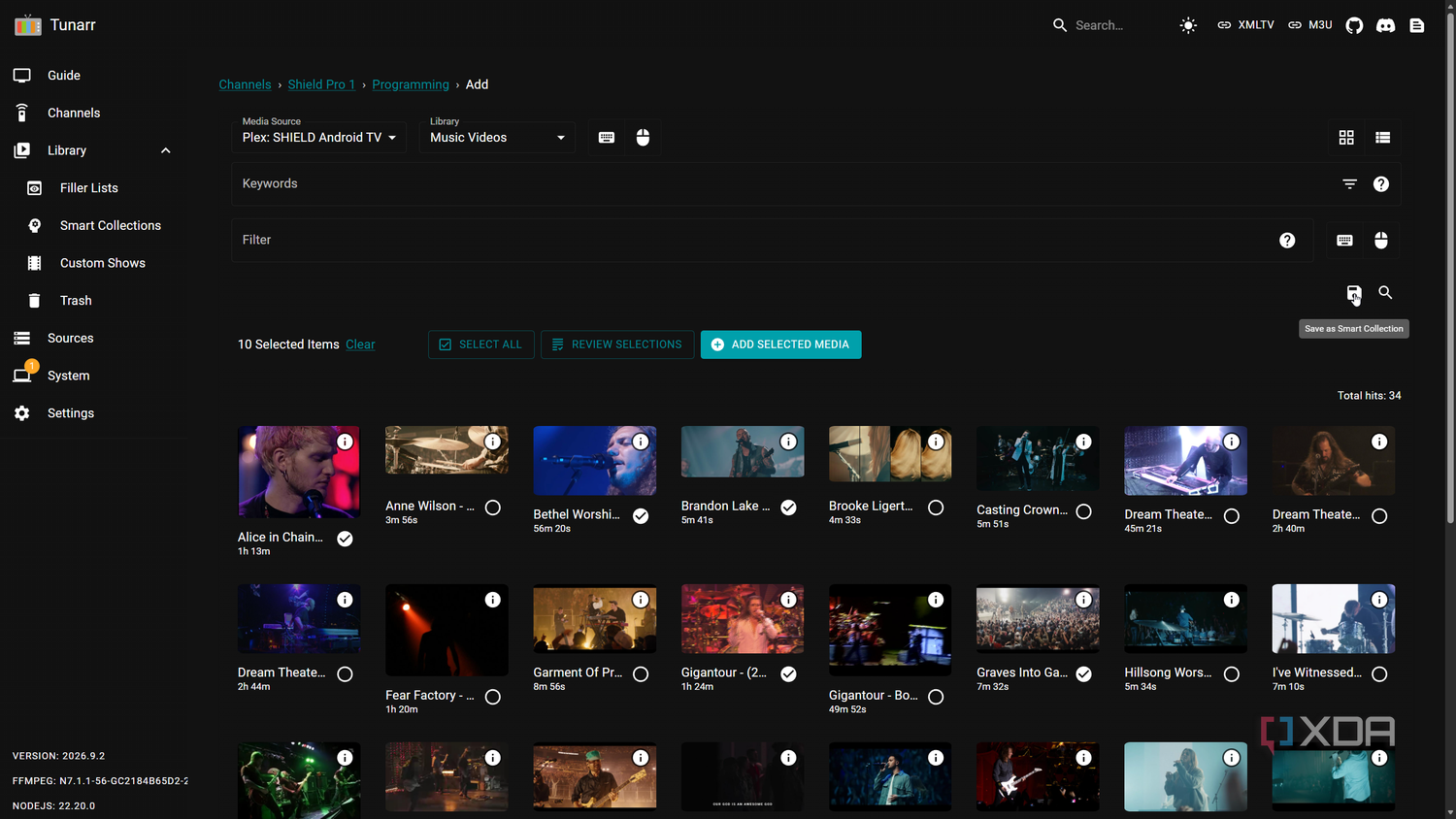Open Review Selections
Viewport: 1456px width, 819px height.
point(617,344)
